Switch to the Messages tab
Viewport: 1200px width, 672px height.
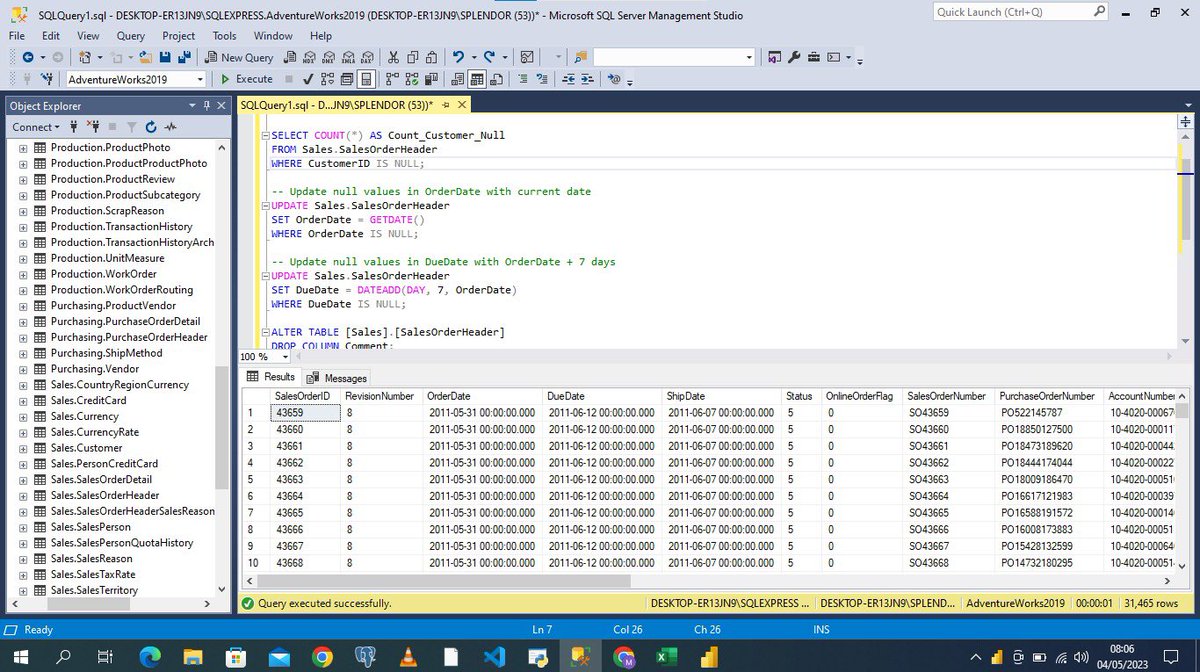[337, 377]
